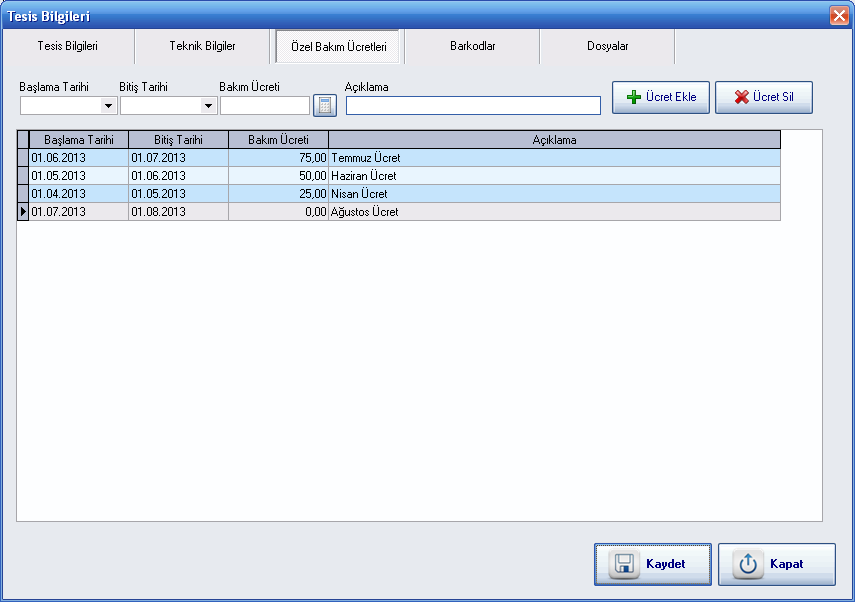Image resolution: width=855 pixels, height=602 pixels.
Task: Select the Nisan Ücret cell
Action: tap(554, 194)
